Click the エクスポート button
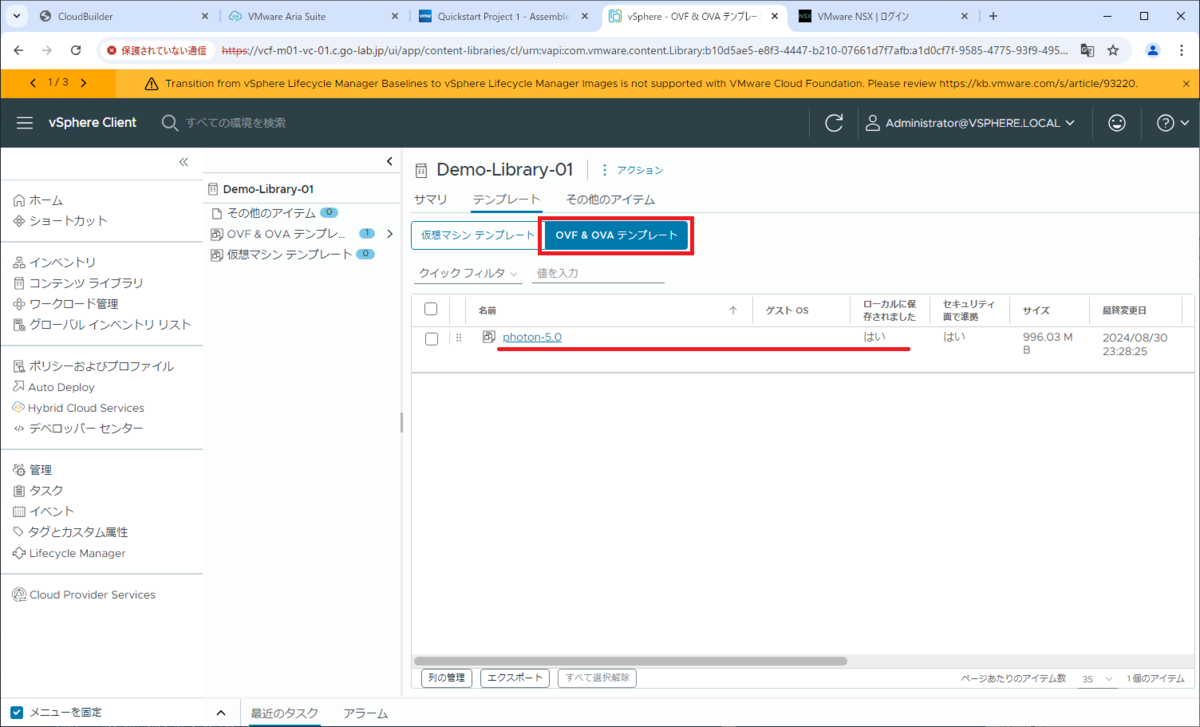 pos(515,678)
